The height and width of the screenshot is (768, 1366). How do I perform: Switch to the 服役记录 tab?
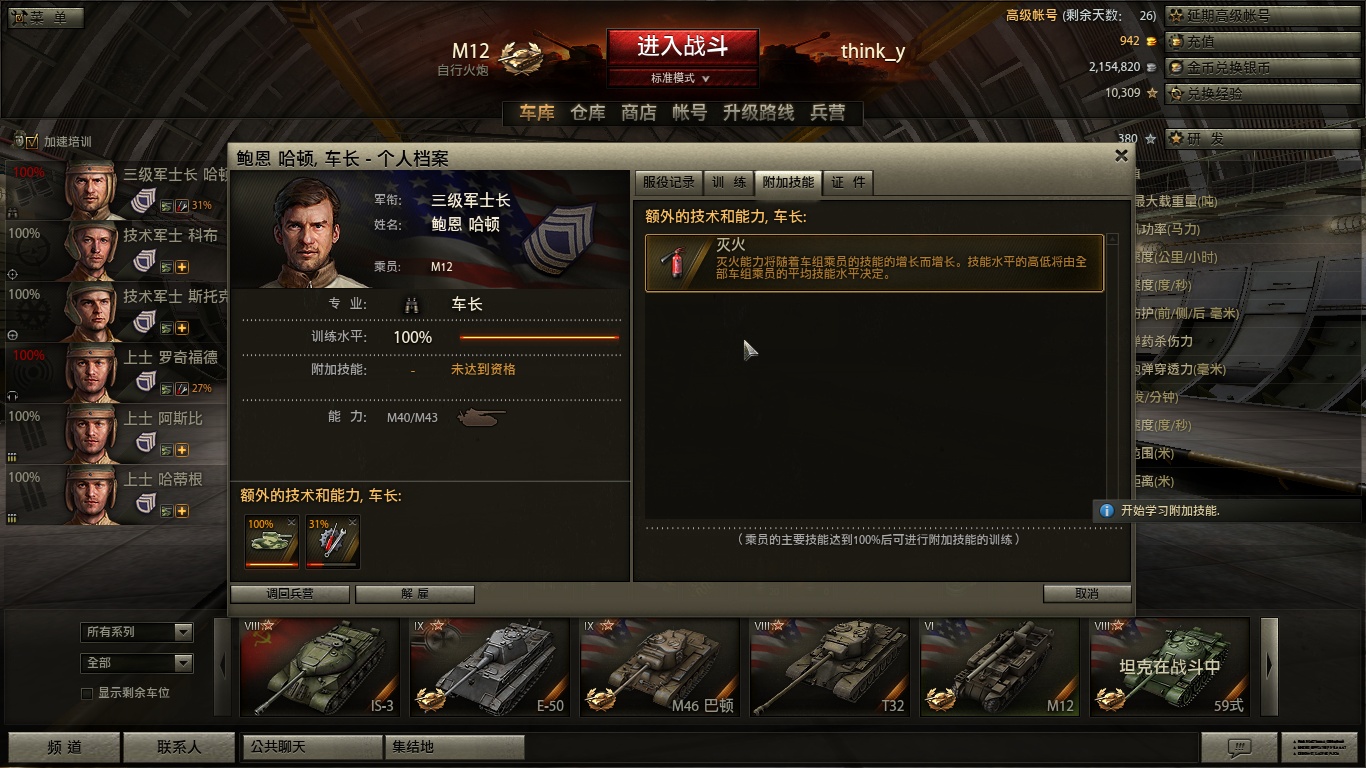[x=668, y=182]
